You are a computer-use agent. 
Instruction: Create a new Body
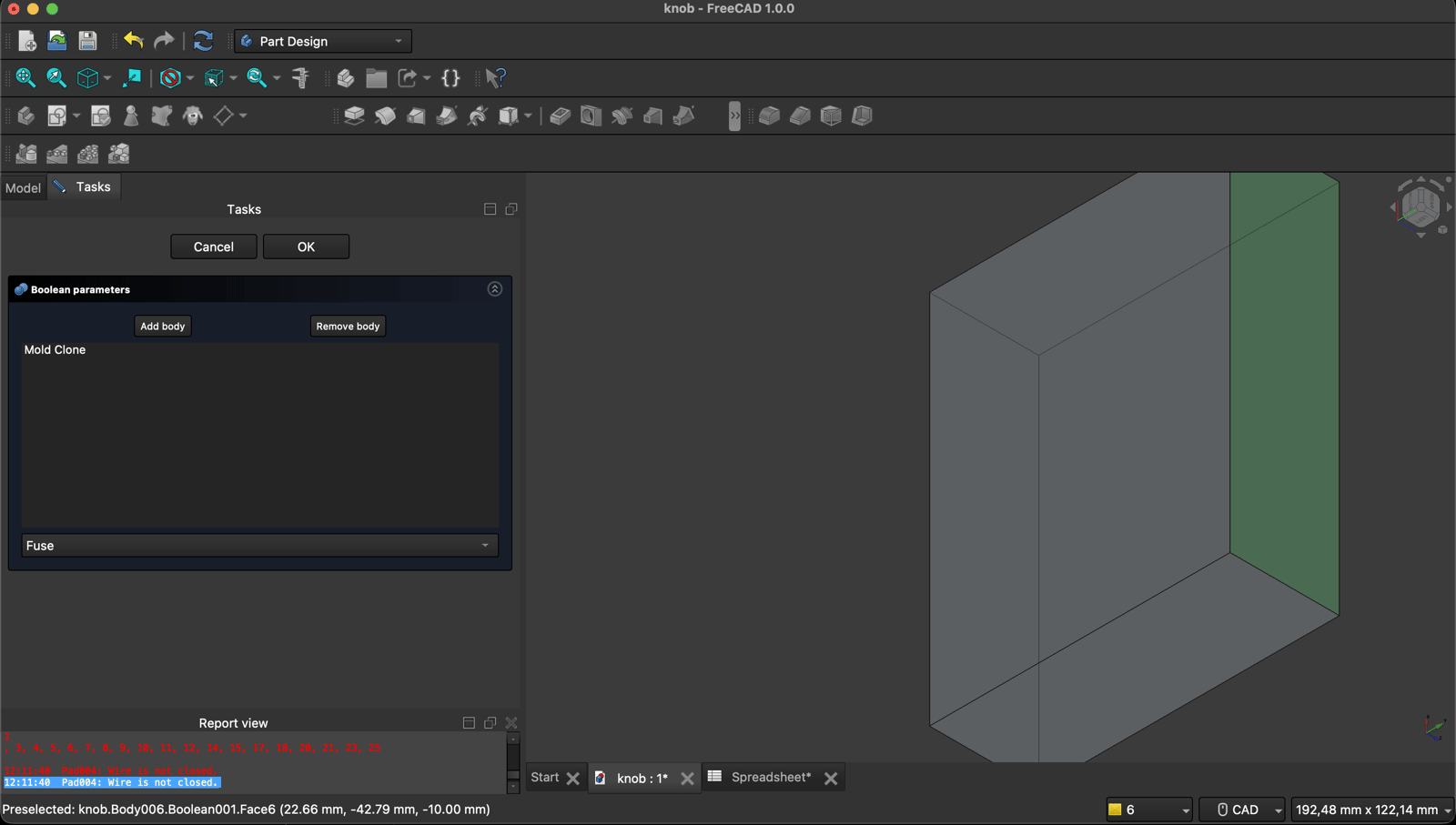25,116
